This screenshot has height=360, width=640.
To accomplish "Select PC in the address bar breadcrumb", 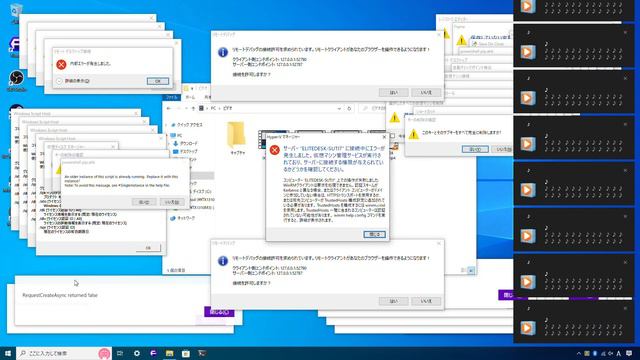I will click(x=213, y=109).
